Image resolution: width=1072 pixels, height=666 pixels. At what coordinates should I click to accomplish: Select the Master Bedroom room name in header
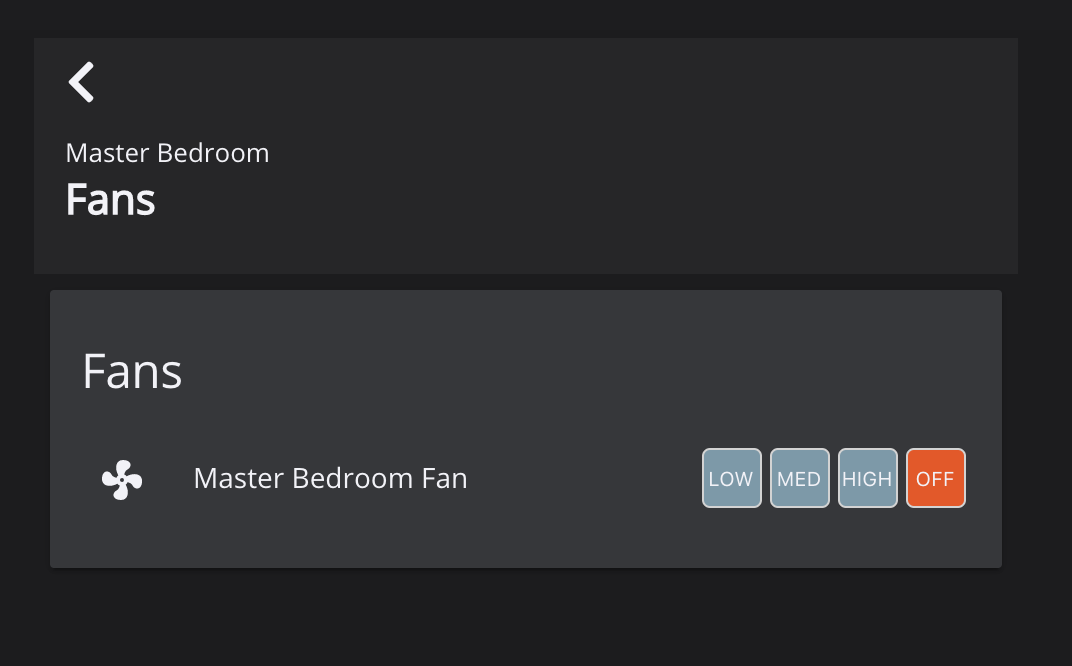coord(167,153)
